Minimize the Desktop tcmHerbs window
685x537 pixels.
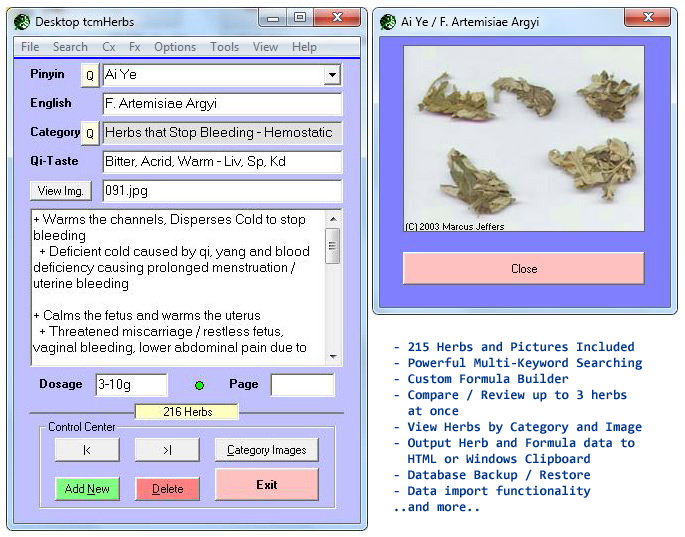(x=273, y=18)
